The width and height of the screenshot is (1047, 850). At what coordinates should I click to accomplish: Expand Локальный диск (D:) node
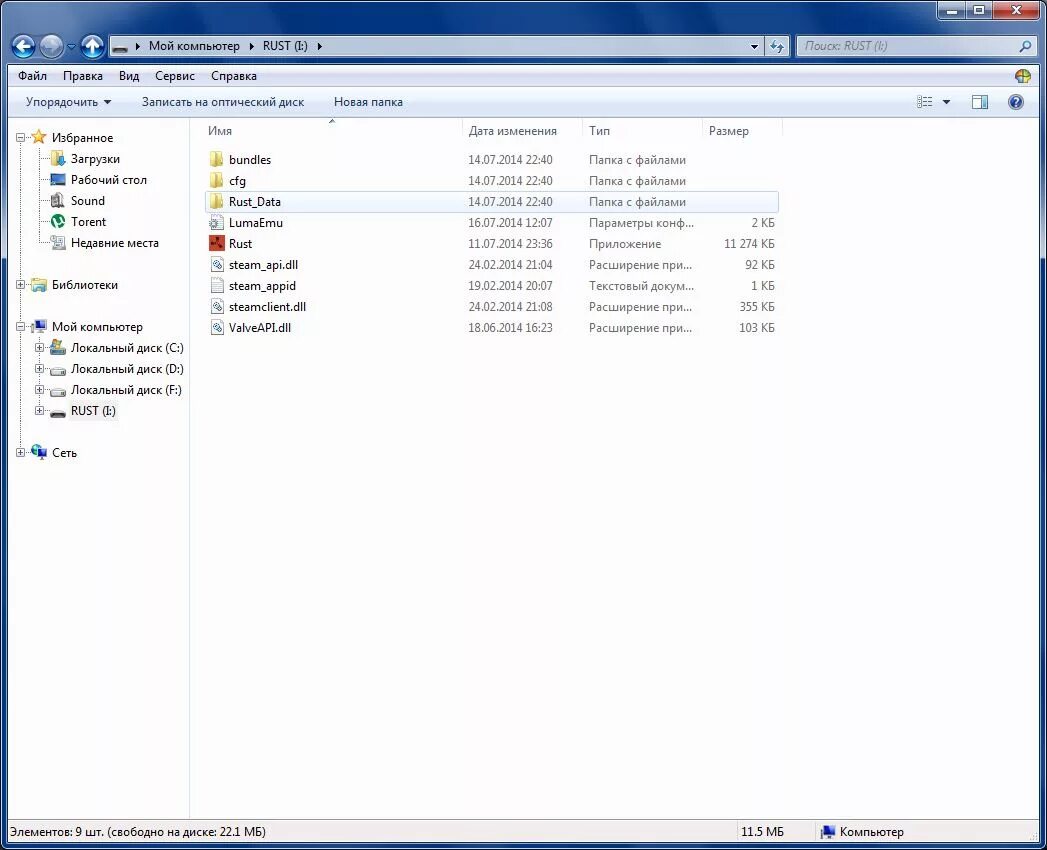click(x=39, y=369)
